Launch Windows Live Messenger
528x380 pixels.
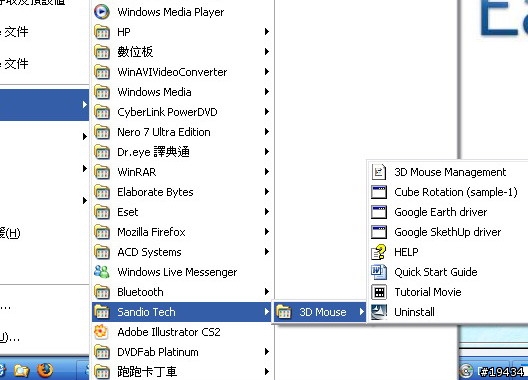(182, 272)
